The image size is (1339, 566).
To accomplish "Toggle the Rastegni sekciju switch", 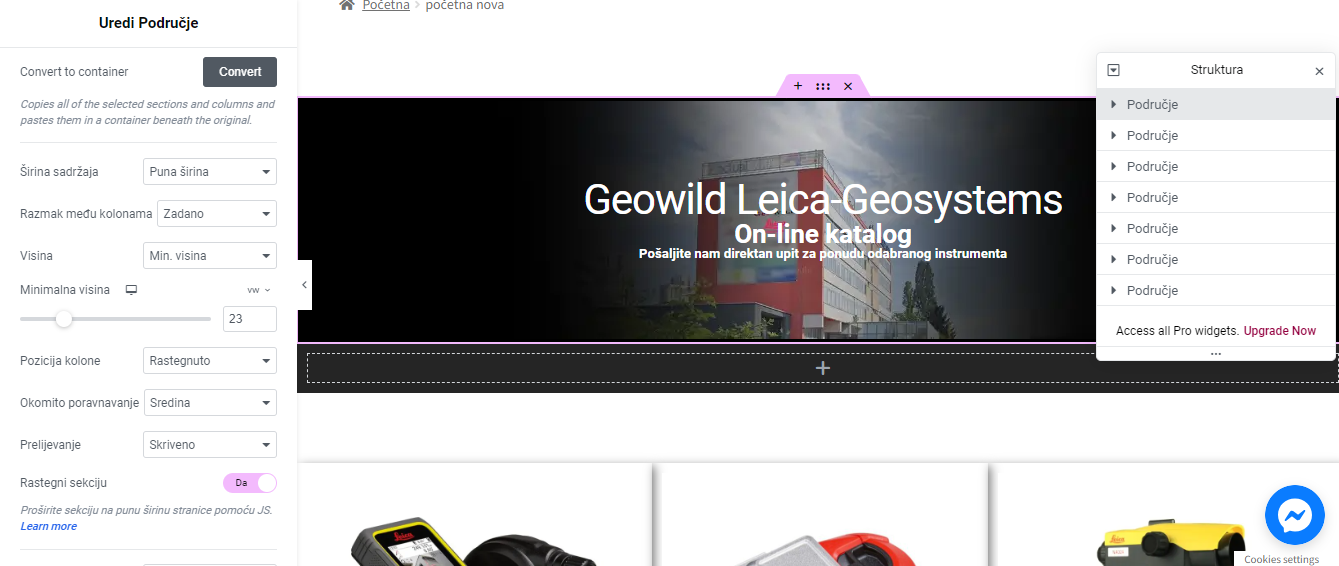I will click(250, 483).
